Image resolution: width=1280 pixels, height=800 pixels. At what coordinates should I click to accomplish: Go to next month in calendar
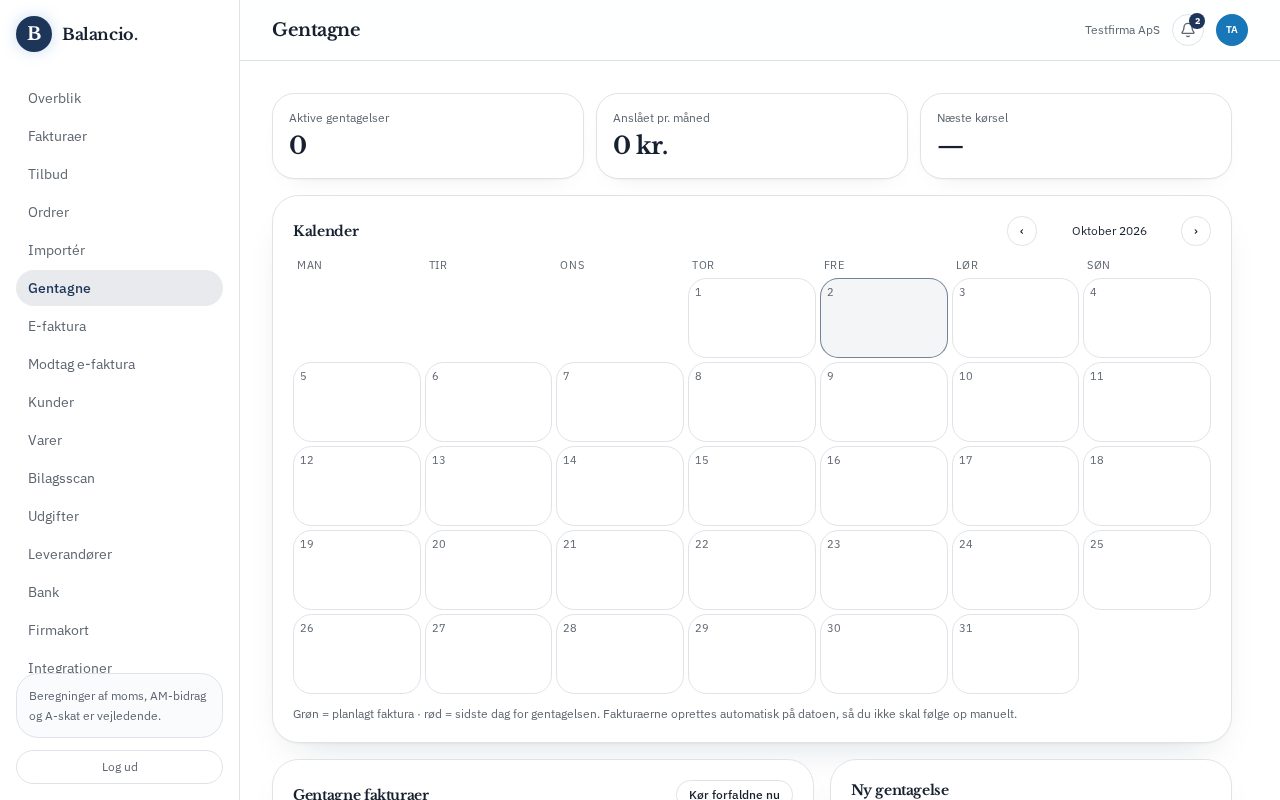[1196, 231]
